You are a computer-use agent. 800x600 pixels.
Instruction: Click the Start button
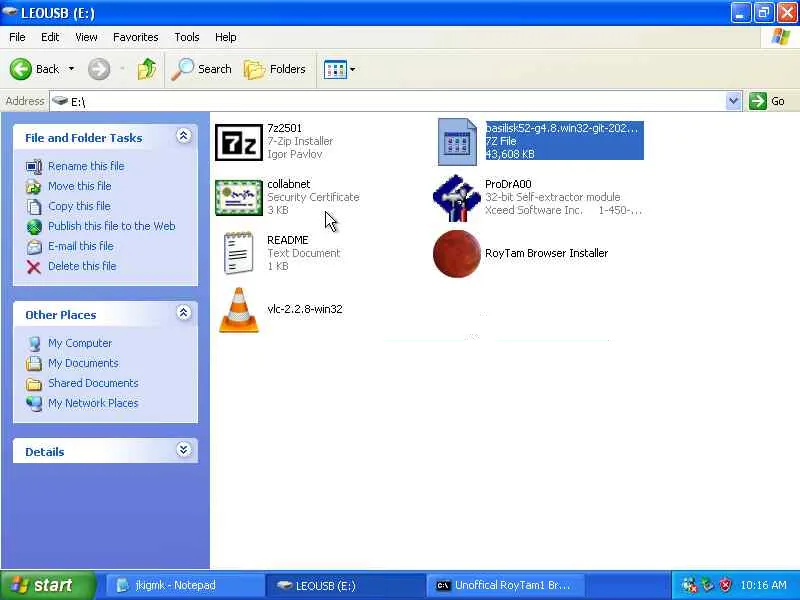(x=48, y=585)
